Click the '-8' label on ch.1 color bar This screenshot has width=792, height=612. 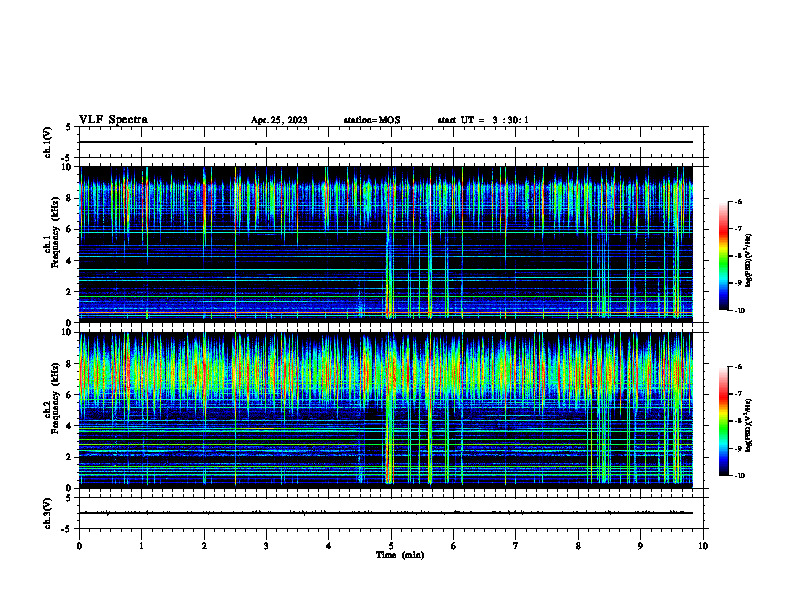pyautogui.click(x=738, y=256)
